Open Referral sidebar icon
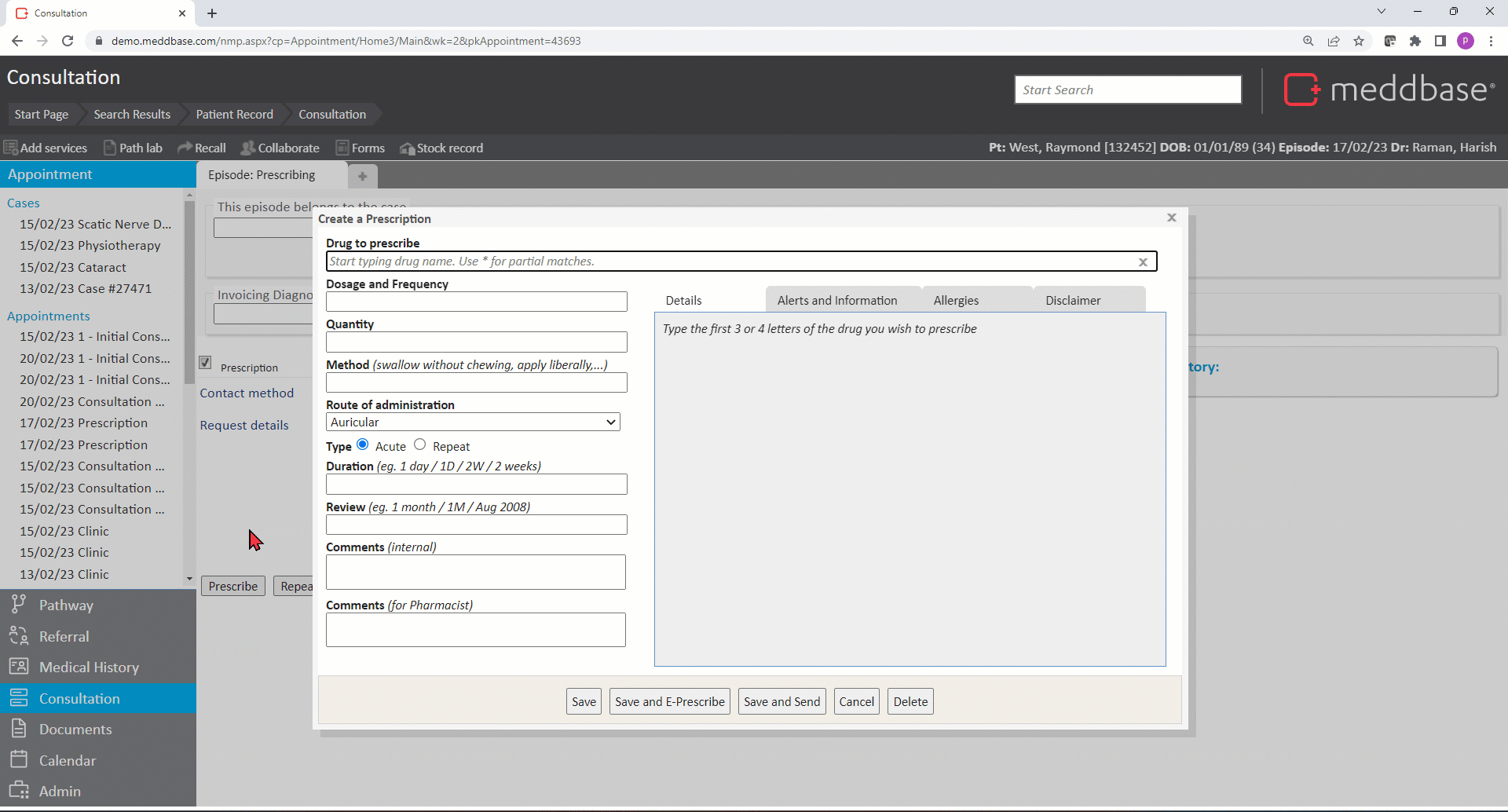Viewport: 1508px width, 812px height. pos(19,635)
